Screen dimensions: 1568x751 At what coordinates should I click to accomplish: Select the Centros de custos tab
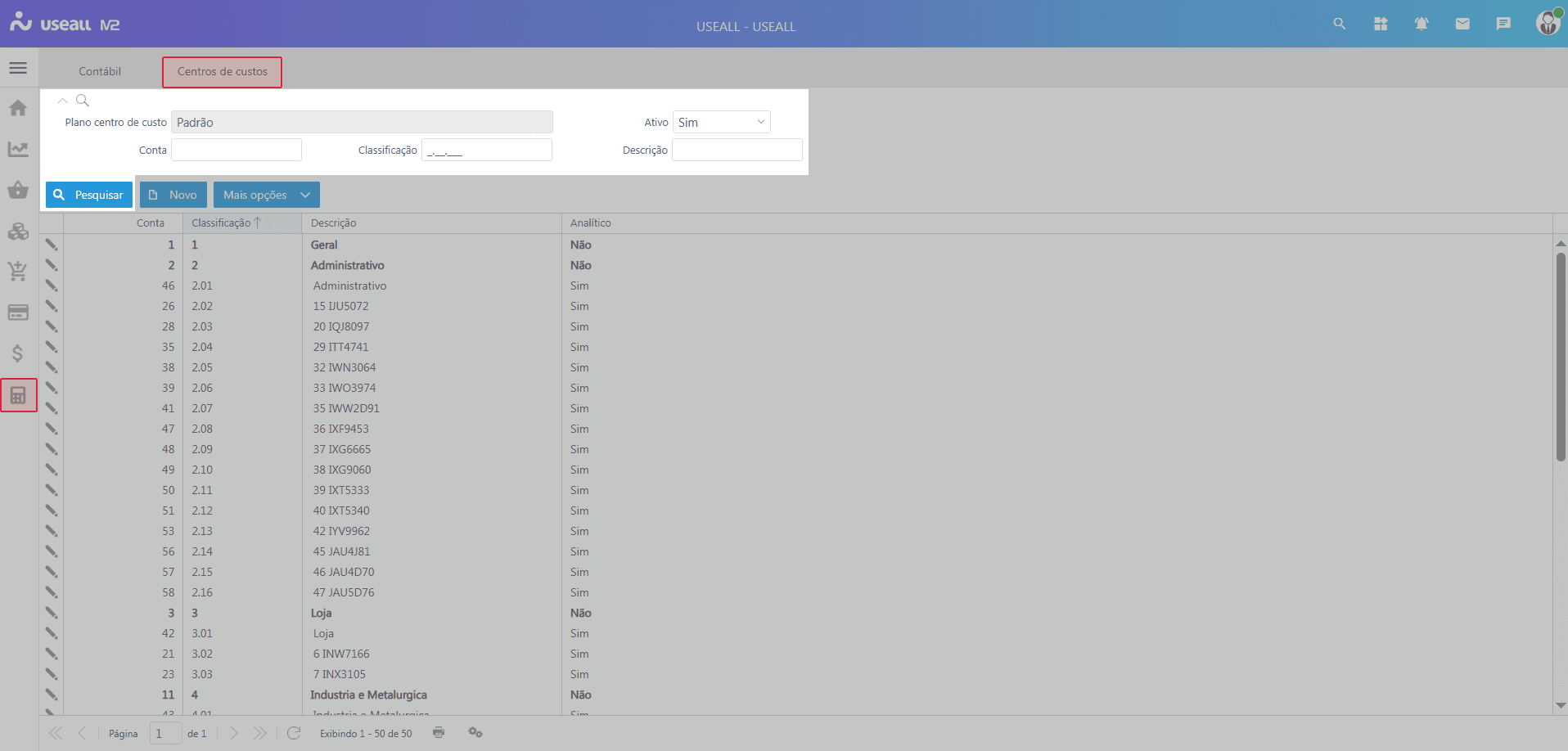pos(222,71)
